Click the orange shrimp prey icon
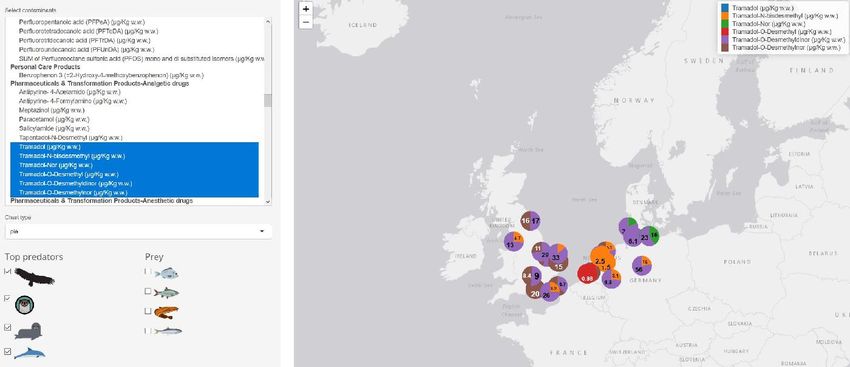Image resolution: width=850 pixels, height=367 pixels. click(x=166, y=312)
